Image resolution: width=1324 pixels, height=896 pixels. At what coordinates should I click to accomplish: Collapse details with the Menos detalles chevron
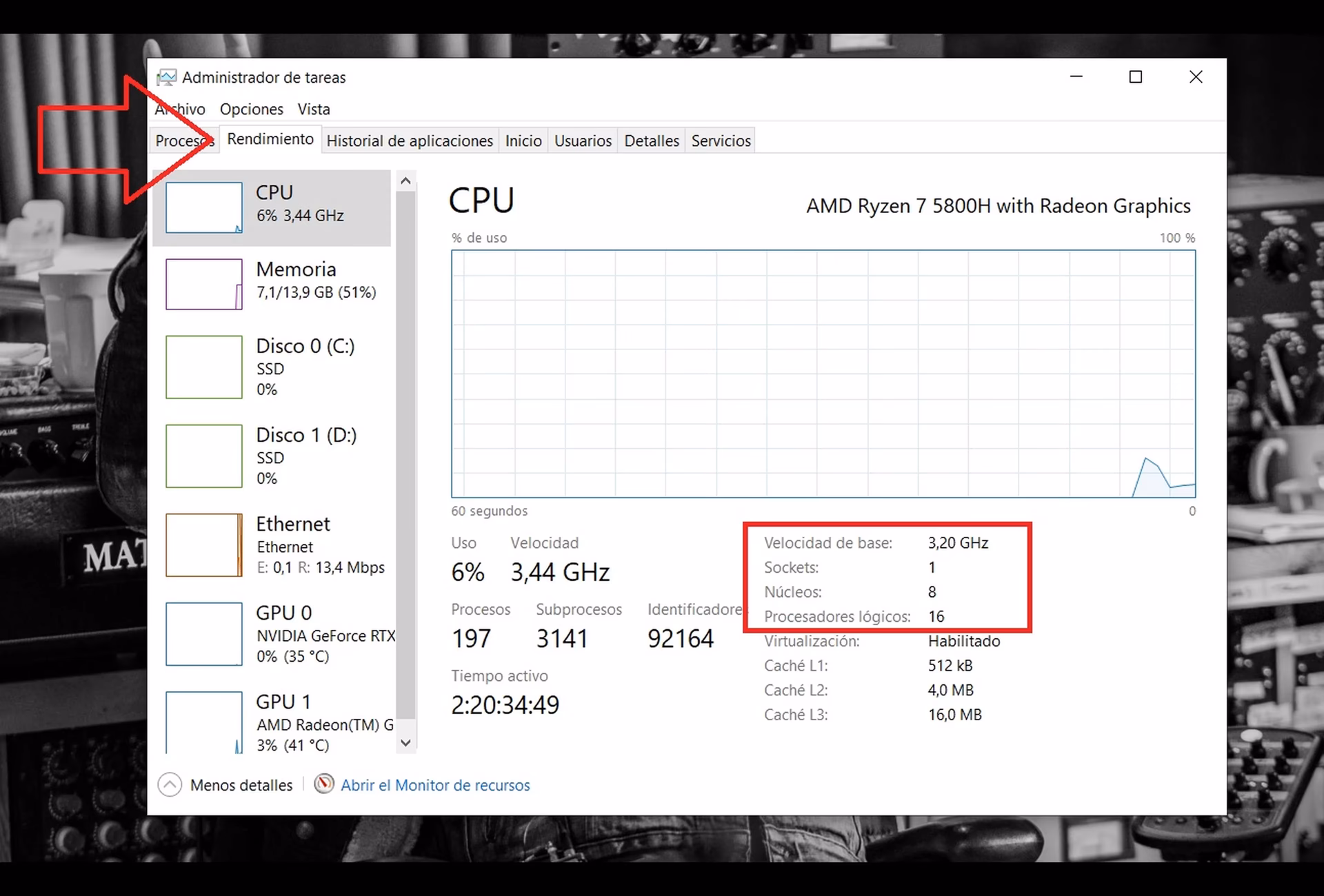[x=170, y=784]
